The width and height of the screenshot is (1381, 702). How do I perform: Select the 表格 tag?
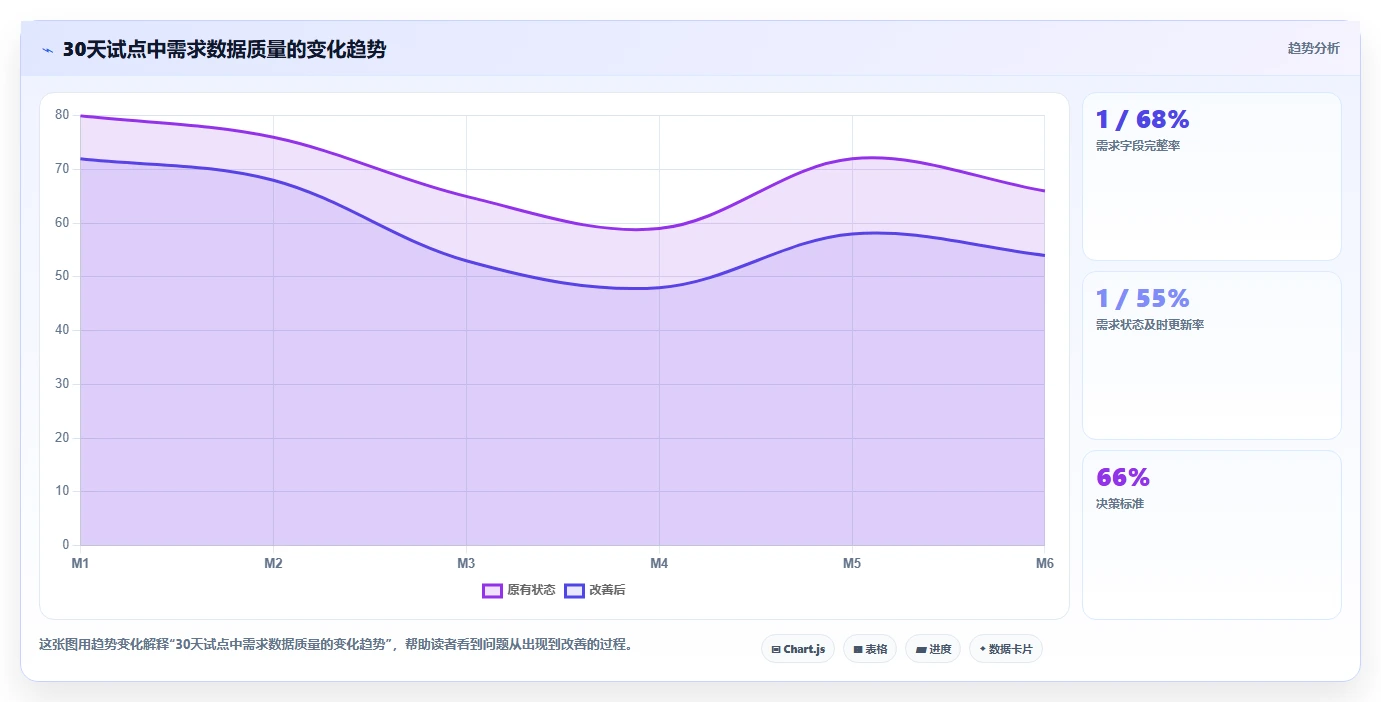pos(870,649)
